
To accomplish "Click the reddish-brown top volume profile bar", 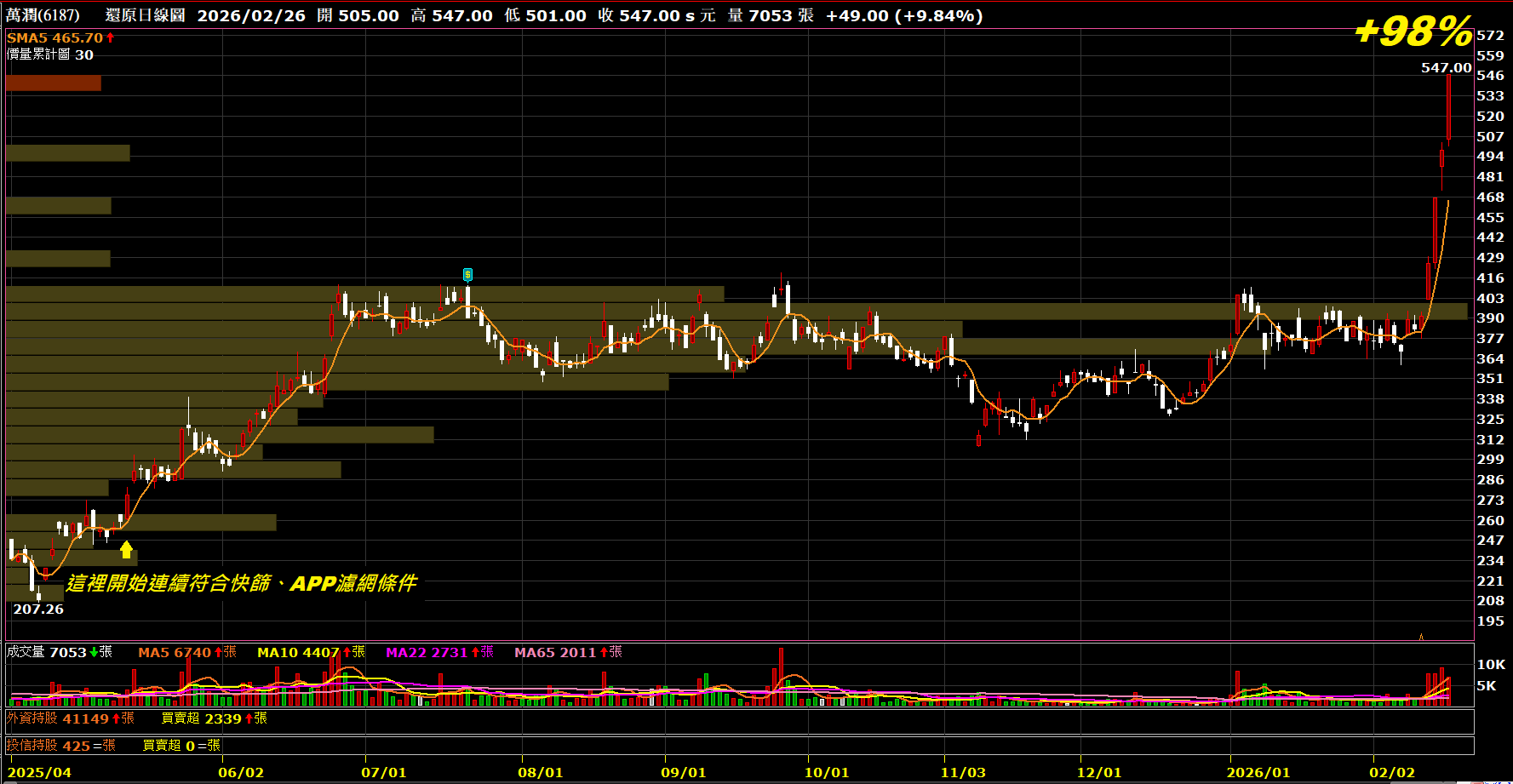I will pyautogui.click(x=53, y=83).
